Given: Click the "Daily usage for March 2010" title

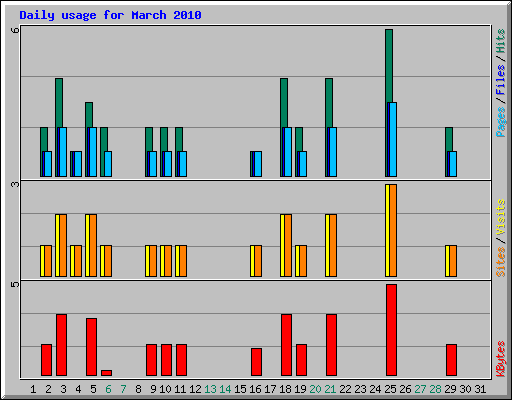Looking at the screenshot, I should pyautogui.click(x=110, y=15).
